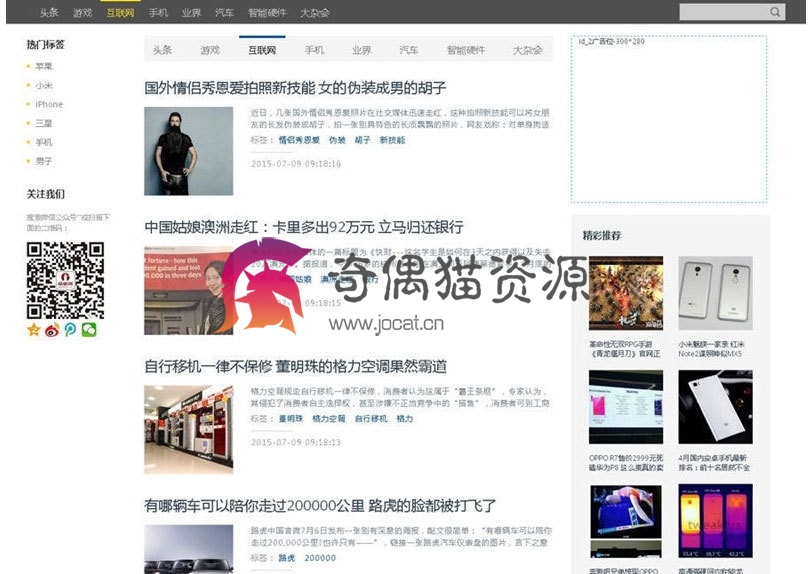Open the 格力 article tag
Image resolution: width=812 pixels, height=574 pixels.
(x=404, y=419)
